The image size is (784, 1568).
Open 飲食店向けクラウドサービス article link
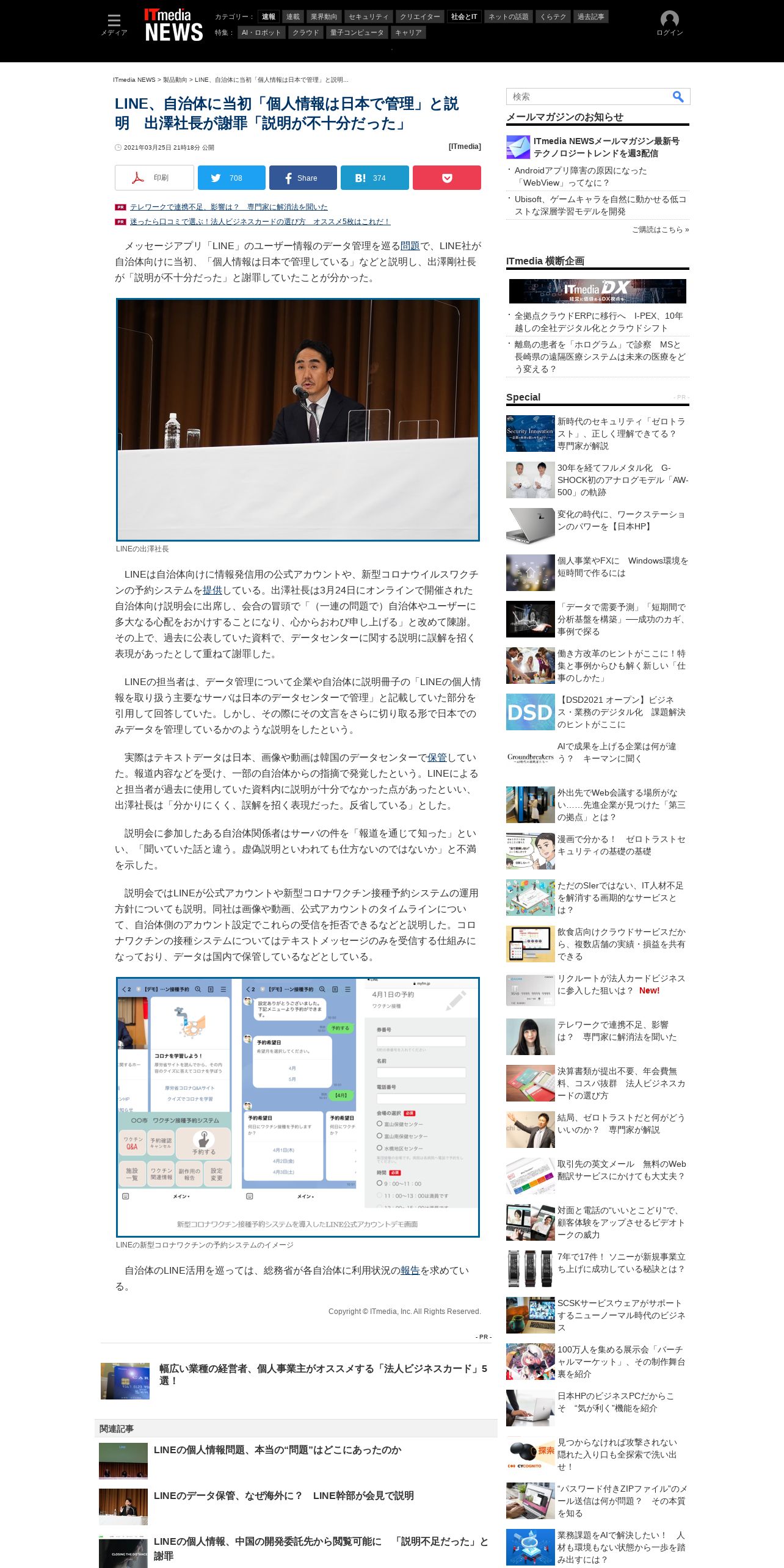tap(622, 944)
